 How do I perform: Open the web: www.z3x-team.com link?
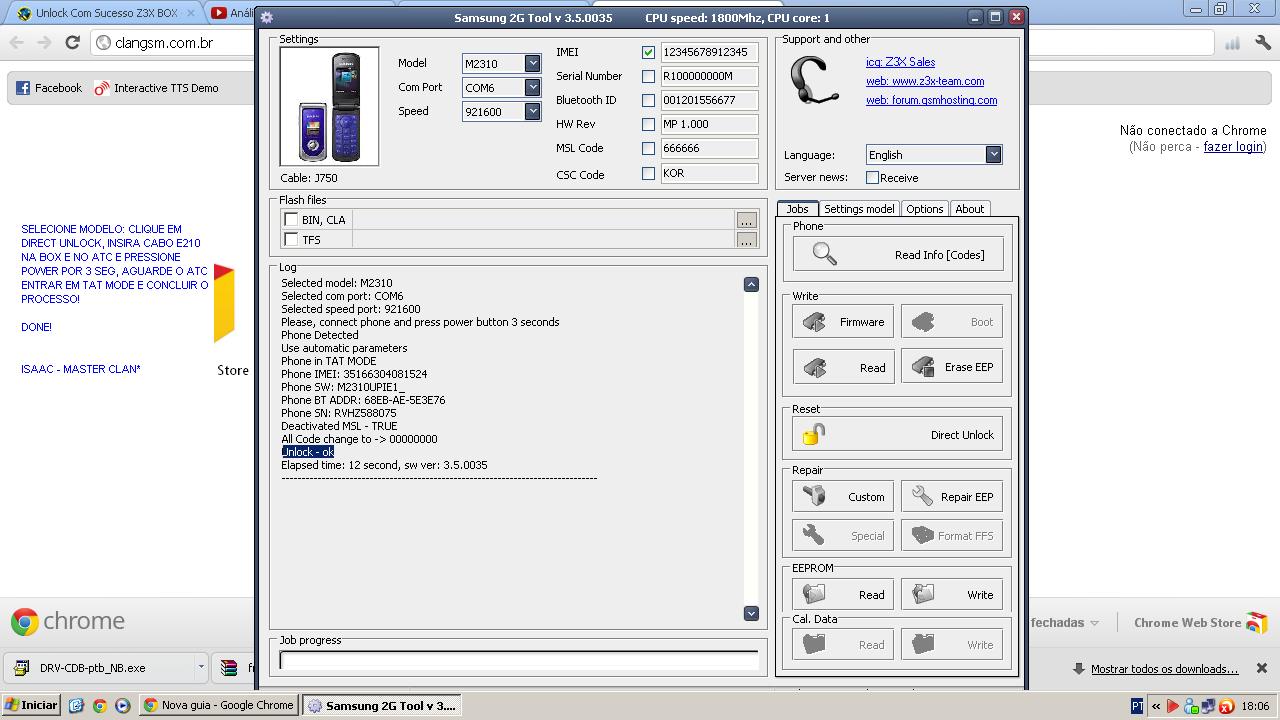[925, 81]
